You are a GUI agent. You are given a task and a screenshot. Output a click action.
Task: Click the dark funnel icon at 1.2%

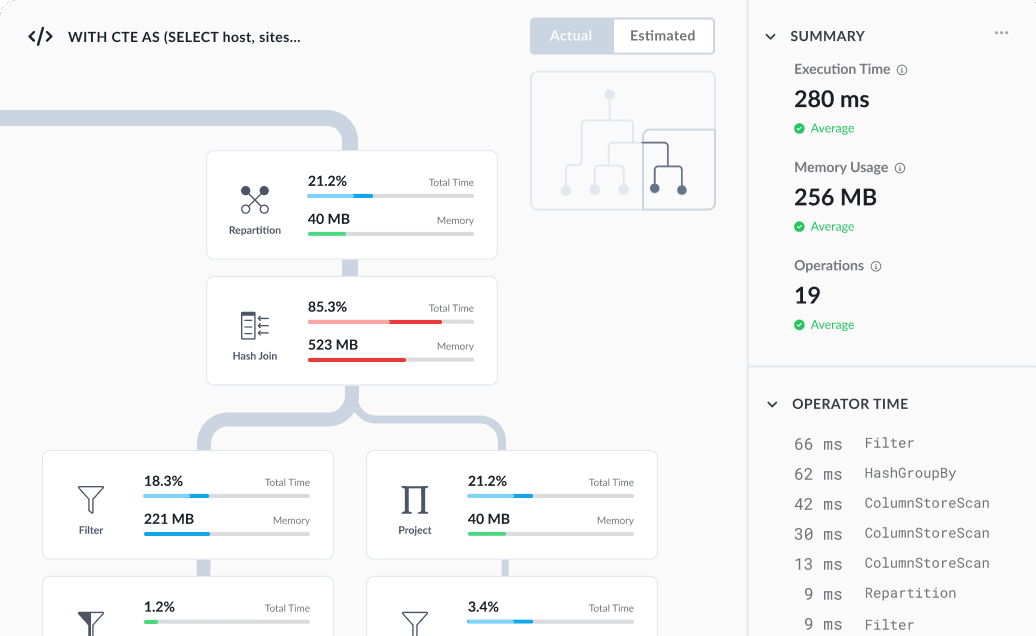pyautogui.click(x=91, y=623)
